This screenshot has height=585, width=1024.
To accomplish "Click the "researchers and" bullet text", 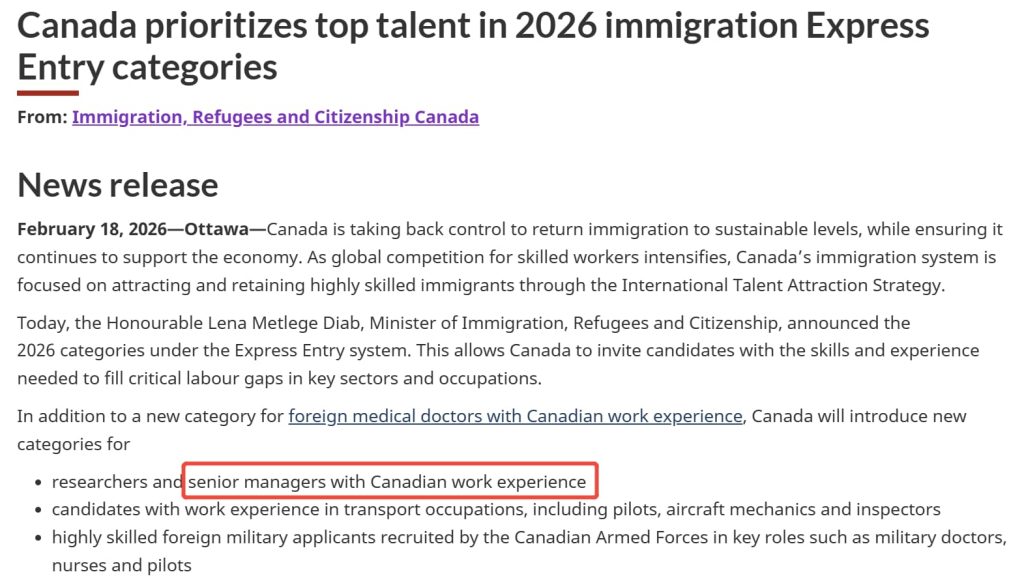I will click(118, 482).
